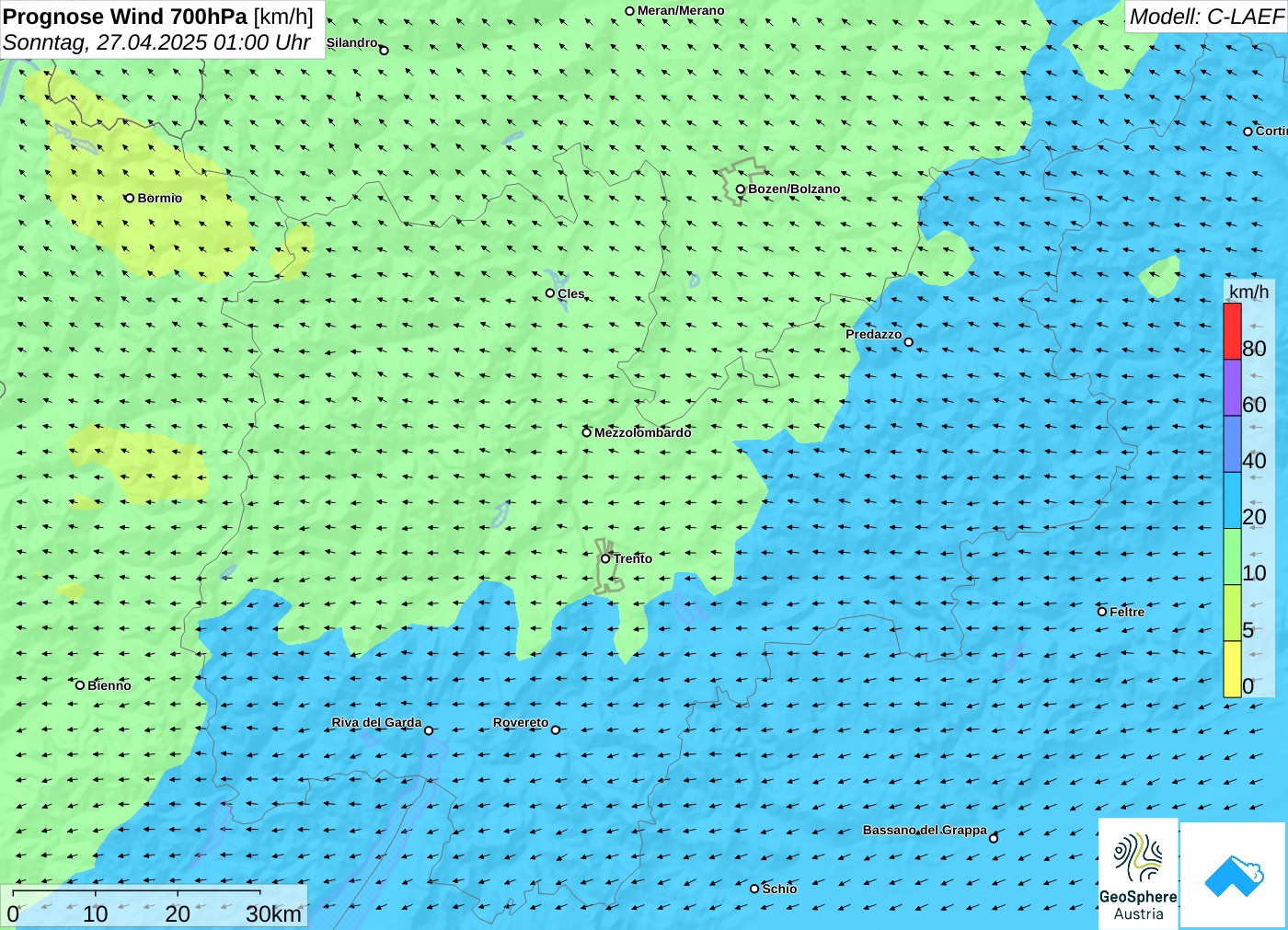Click the Trento city marker
This screenshot has width=1288, height=930.
(x=605, y=558)
